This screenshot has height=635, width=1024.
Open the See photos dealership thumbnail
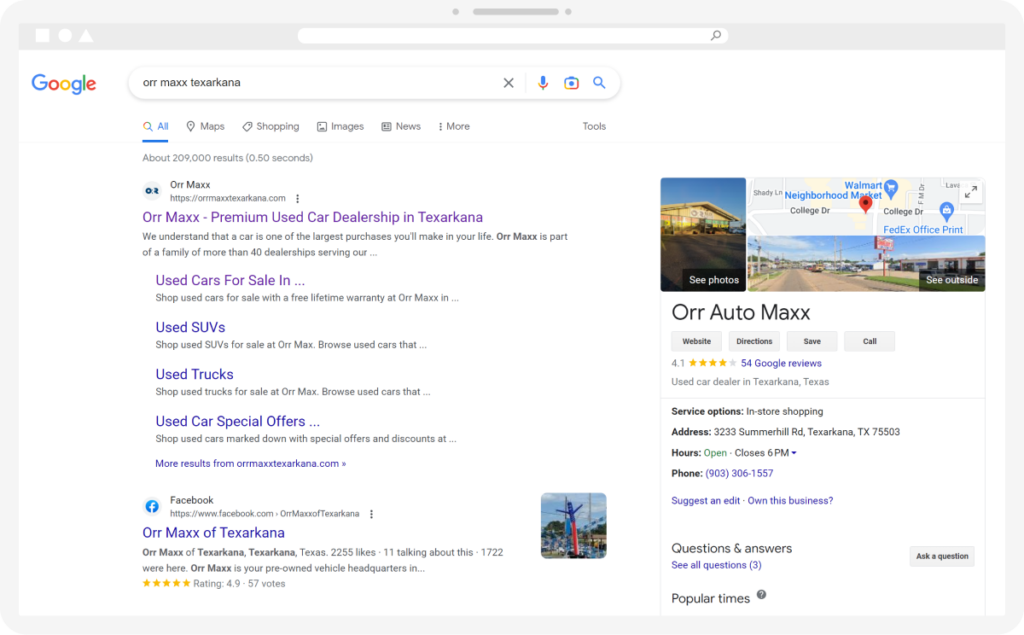tap(703, 235)
